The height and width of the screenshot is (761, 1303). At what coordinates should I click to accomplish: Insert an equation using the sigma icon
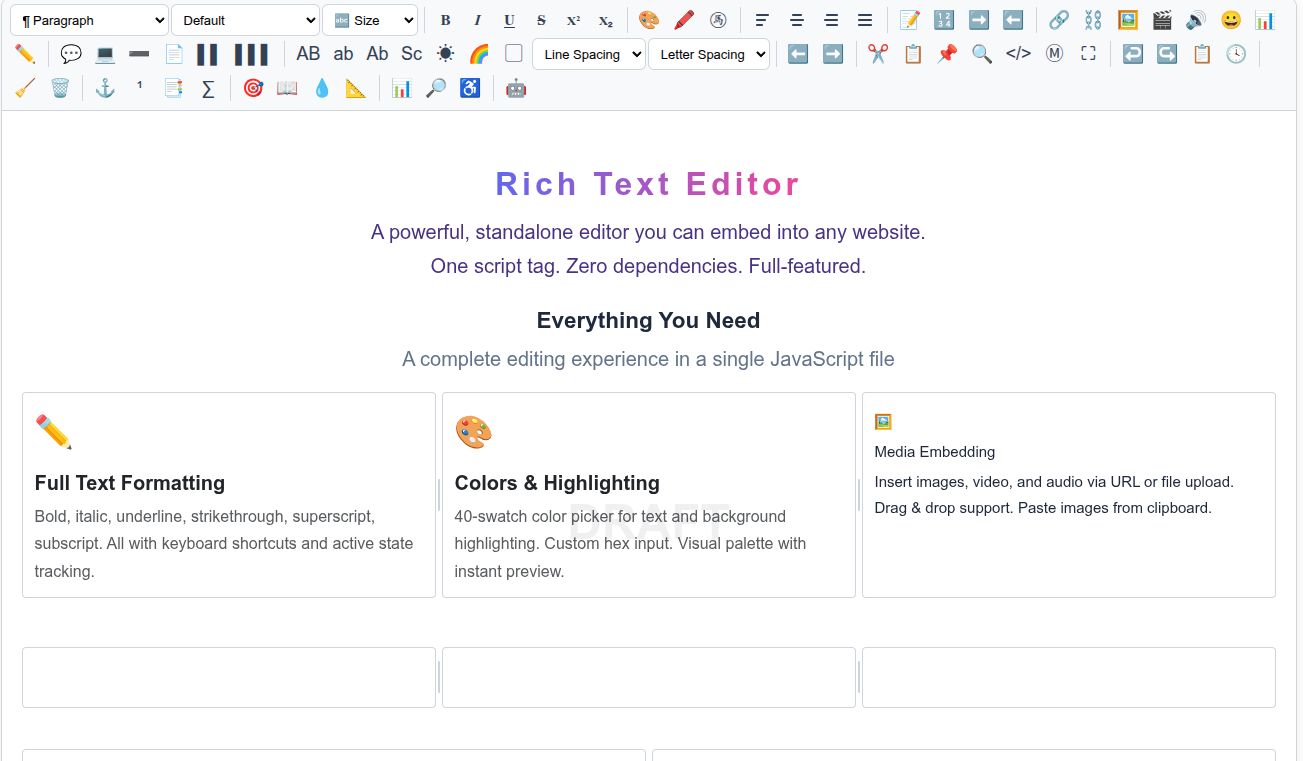(x=208, y=88)
